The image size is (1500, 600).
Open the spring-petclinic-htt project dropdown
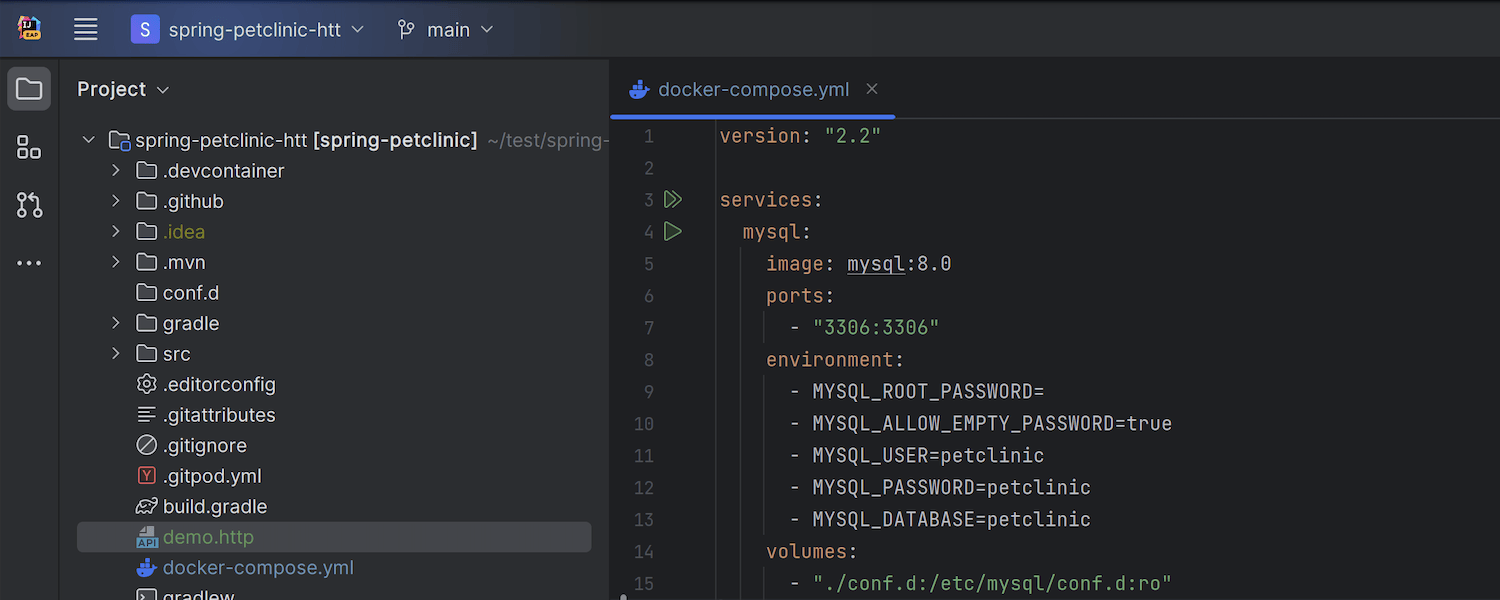click(248, 30)
